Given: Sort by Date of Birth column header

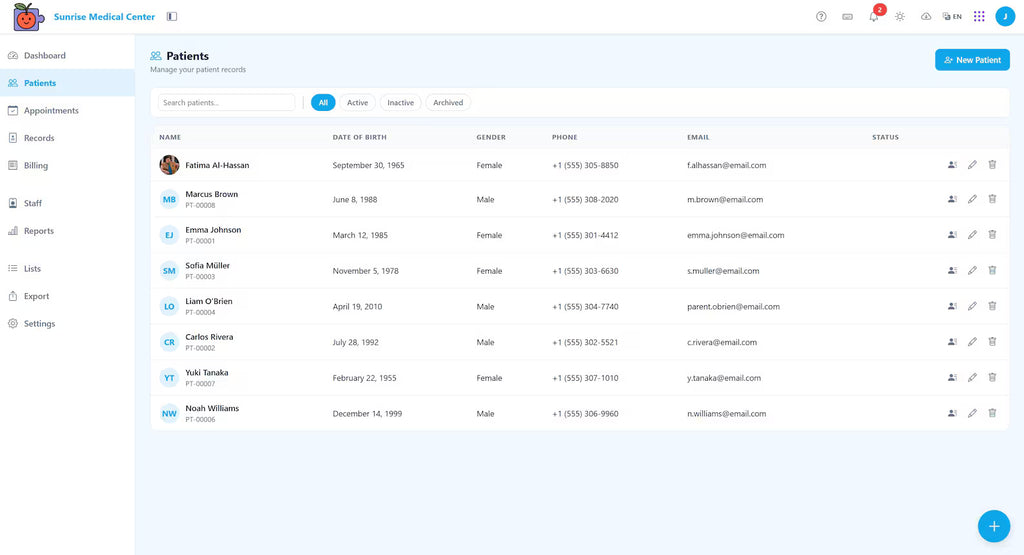Looking at the screenshot, I should pos(359,137).
